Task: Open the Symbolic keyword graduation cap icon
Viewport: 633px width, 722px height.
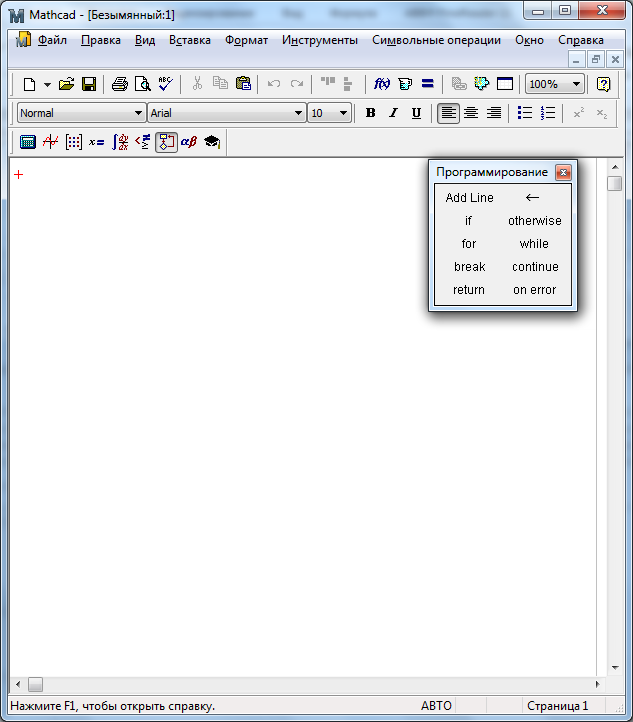Action: tap(212, 142)
